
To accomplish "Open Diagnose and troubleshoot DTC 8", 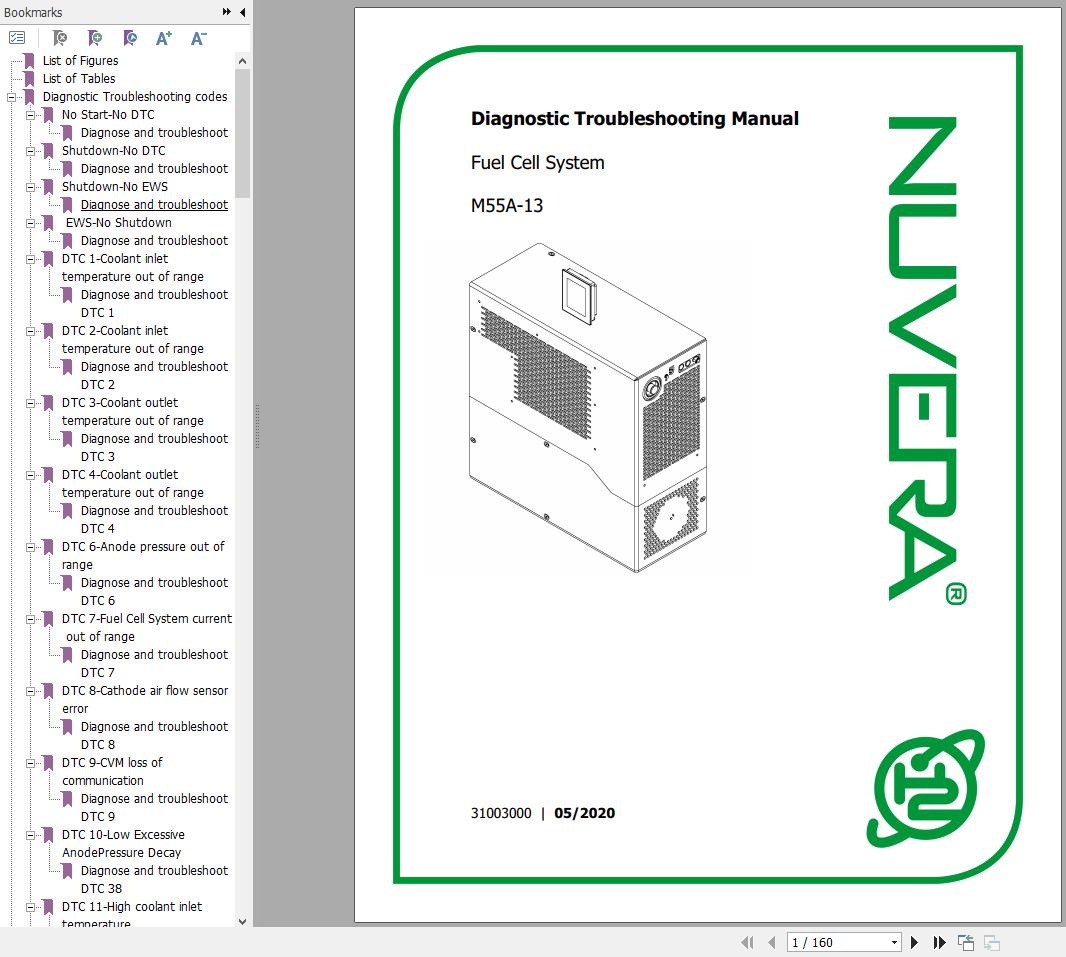I will (154, 735).
